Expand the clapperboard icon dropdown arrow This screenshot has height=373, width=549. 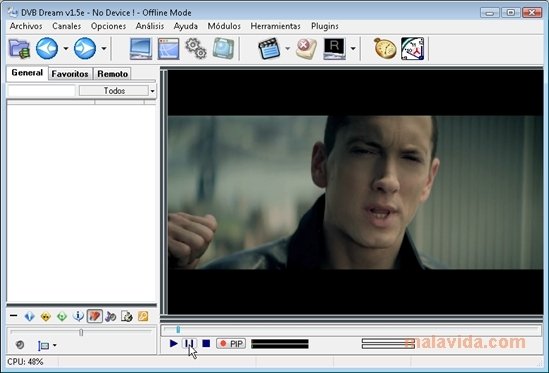coord(287,49)
